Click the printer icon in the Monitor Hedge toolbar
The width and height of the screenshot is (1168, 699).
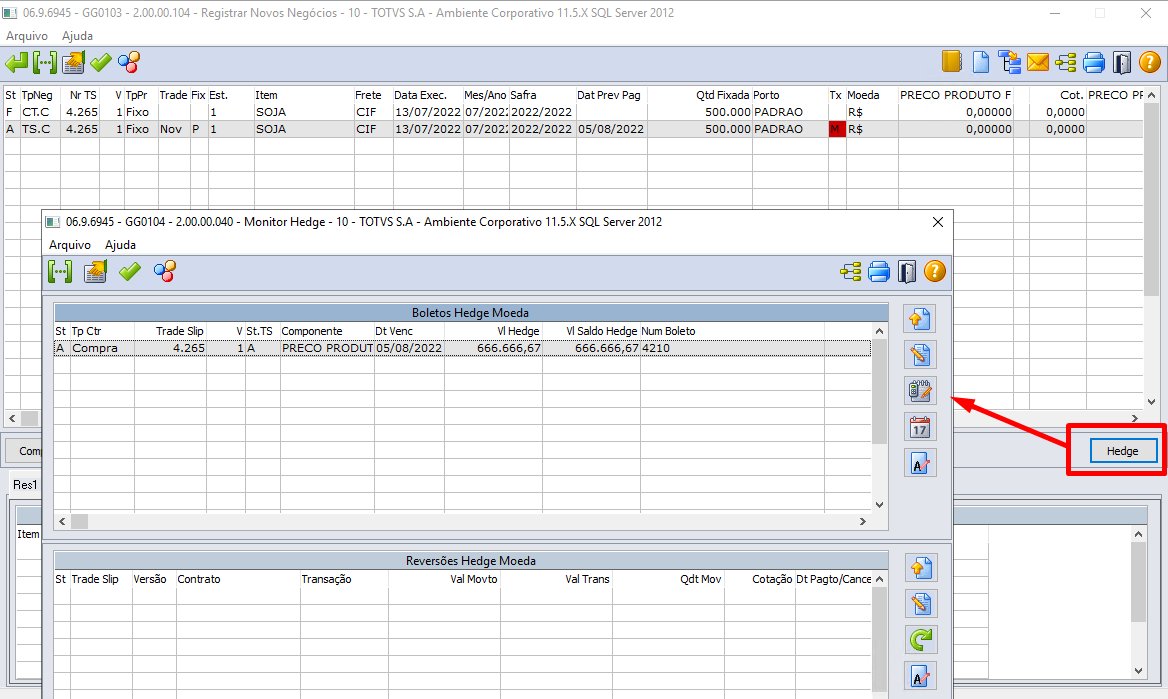tap(878, 271)
